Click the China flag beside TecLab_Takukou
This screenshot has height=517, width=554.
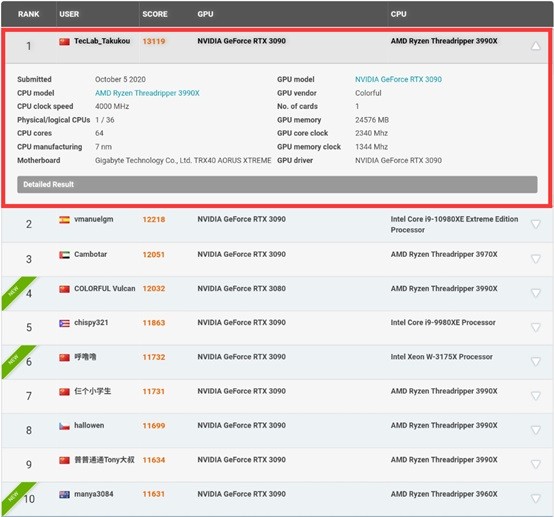64,42
